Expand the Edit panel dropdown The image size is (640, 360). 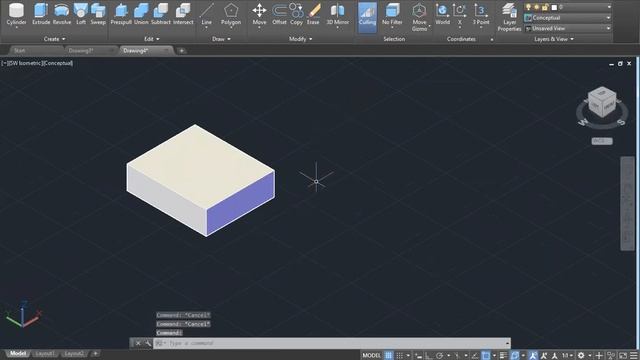point(151,39)
